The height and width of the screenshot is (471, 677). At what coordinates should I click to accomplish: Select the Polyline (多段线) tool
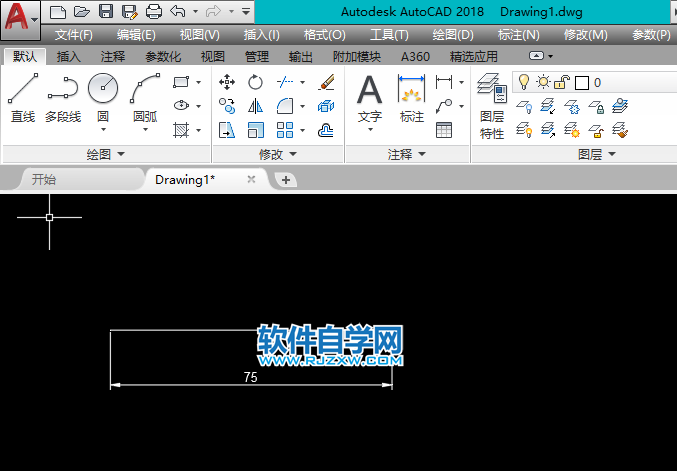tap(63, 98)
